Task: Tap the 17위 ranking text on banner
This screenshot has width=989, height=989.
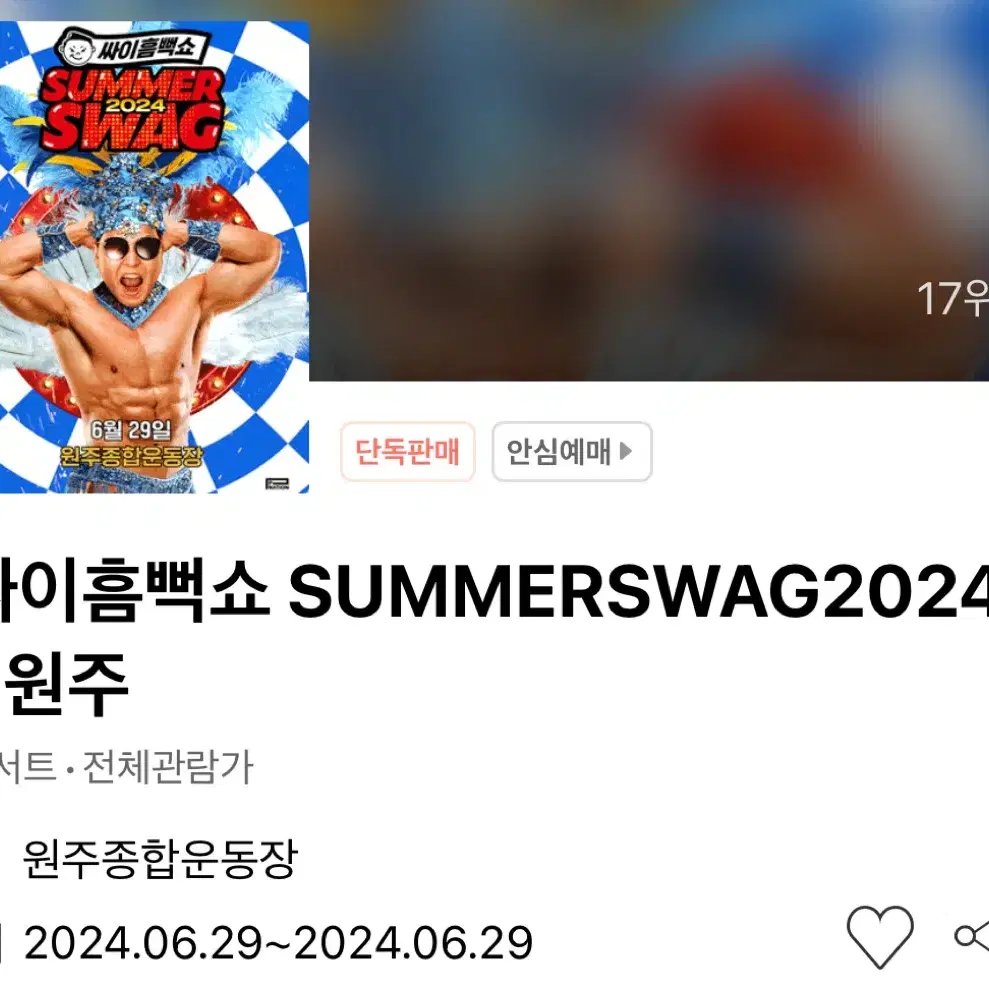Action: 952,298
